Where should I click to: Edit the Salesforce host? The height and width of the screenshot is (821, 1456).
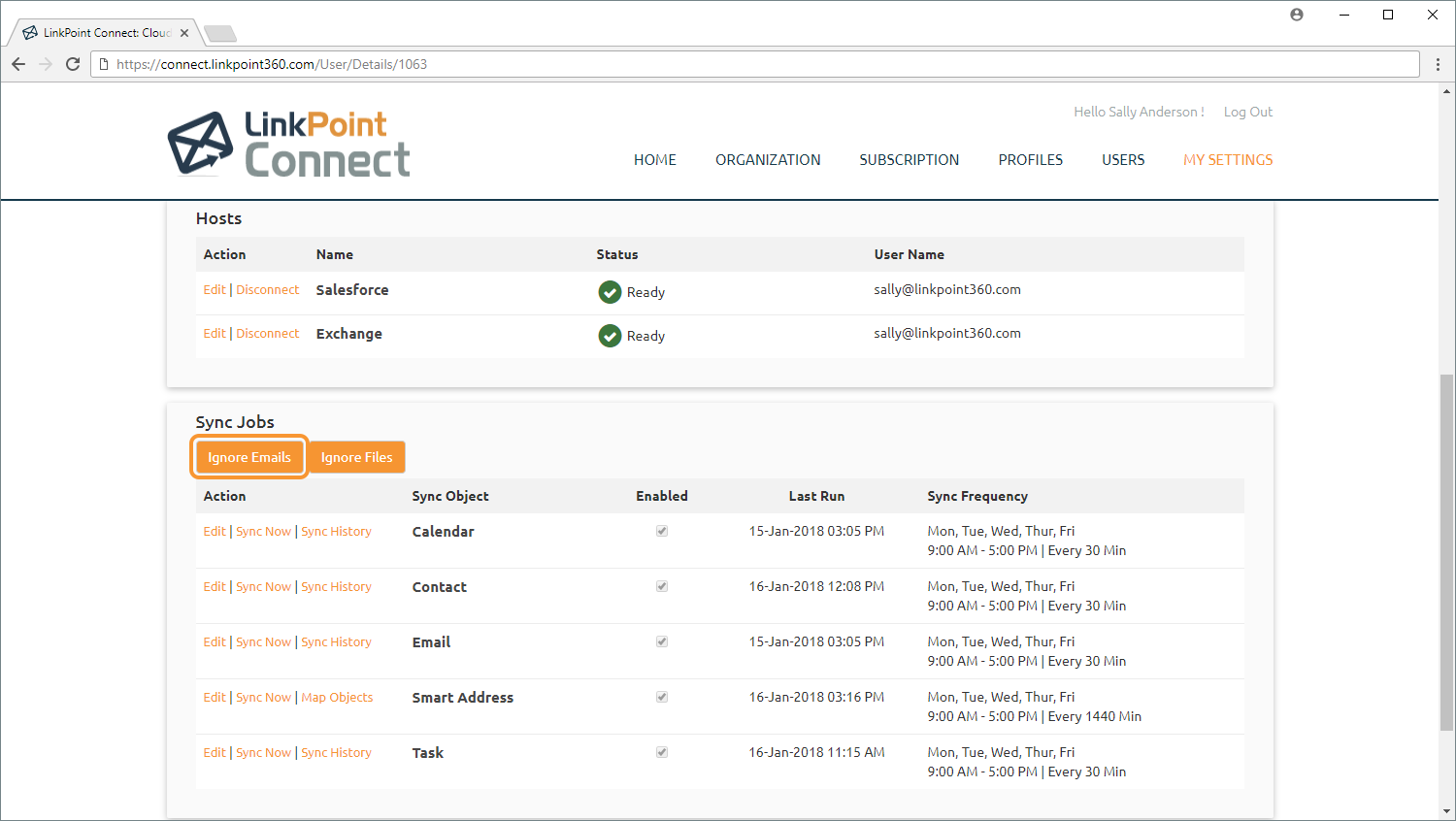(x=215, y=289)
